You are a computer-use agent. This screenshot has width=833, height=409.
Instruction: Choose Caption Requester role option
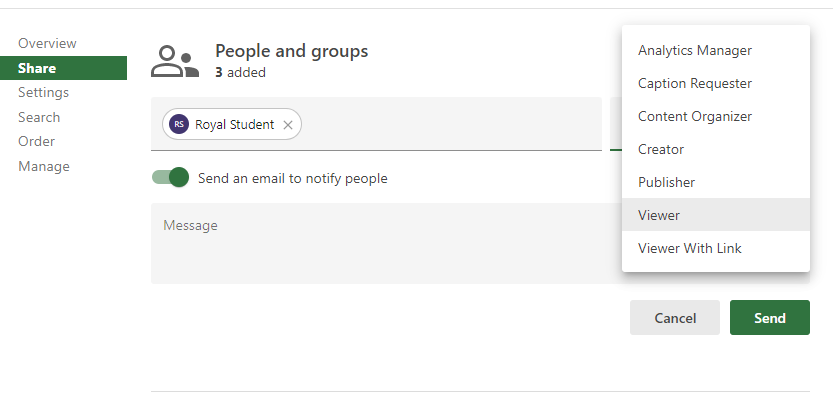click(x=694, y=83)
